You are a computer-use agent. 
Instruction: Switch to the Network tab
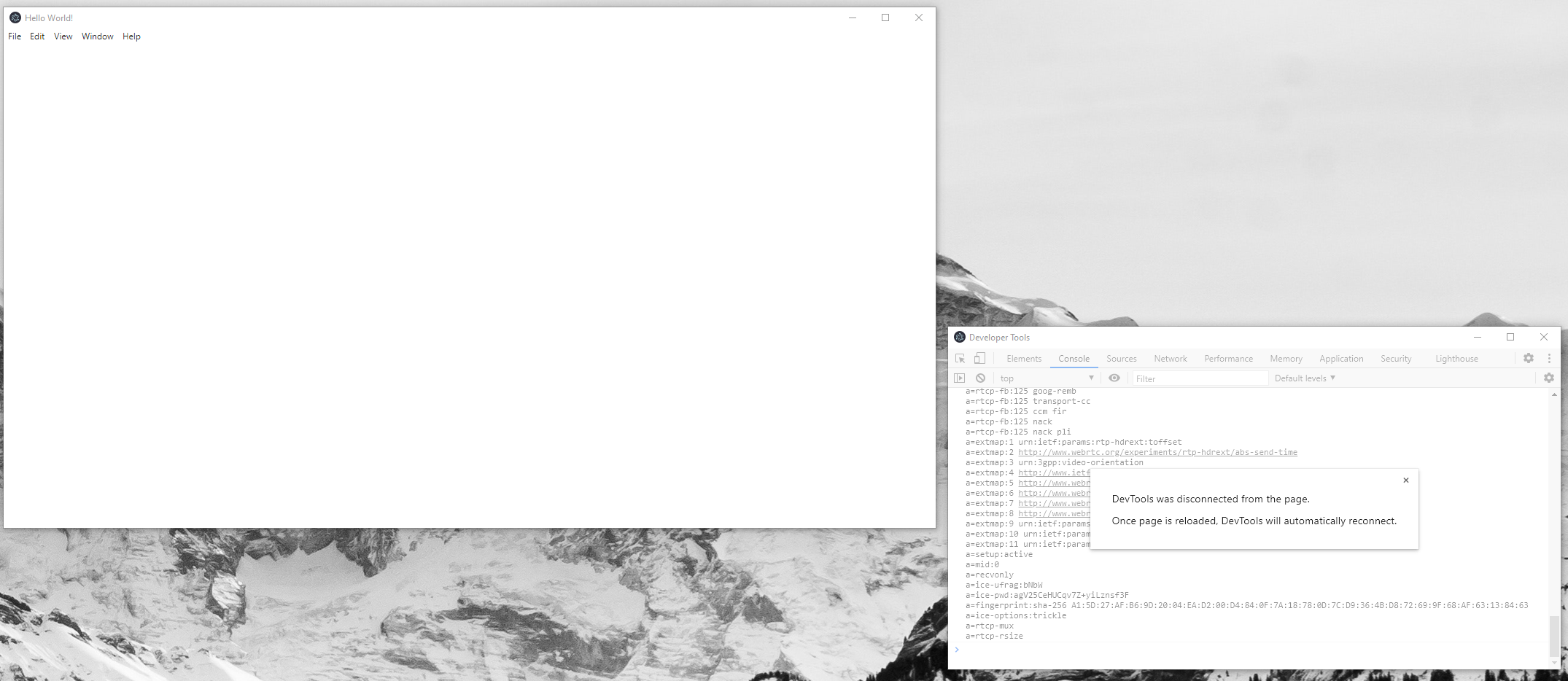coord(1170,358)
